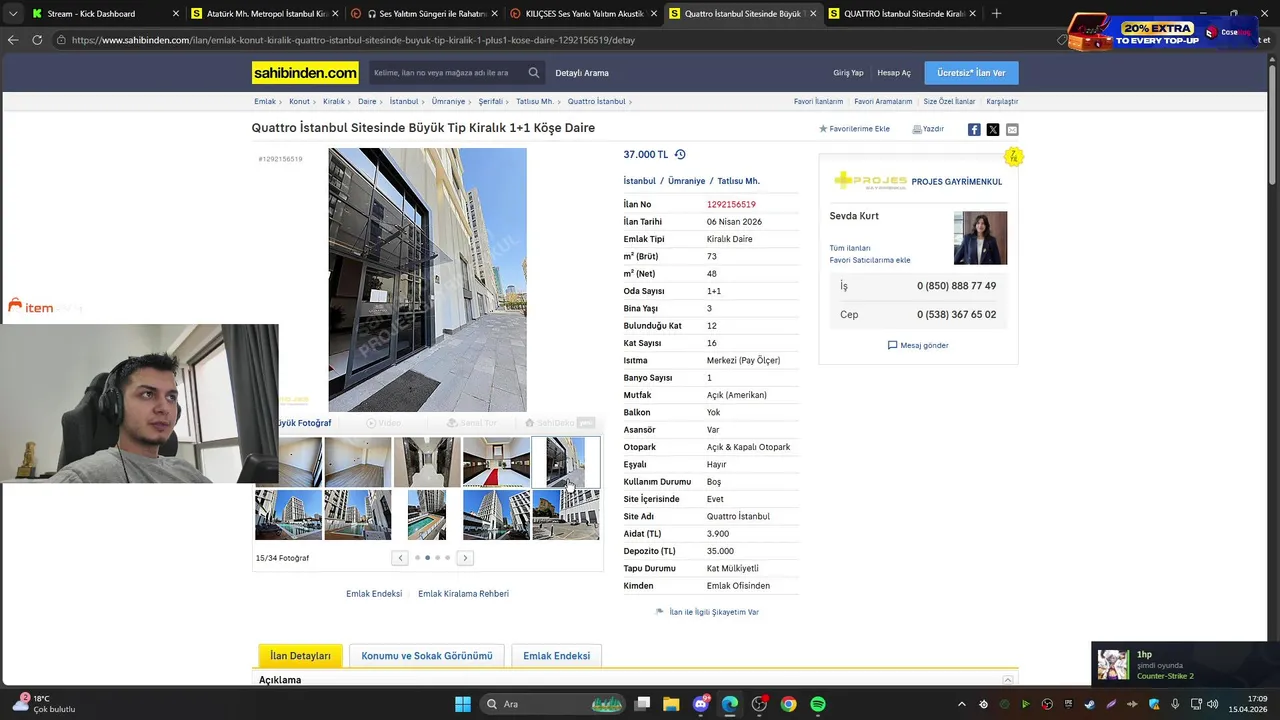Click the agent Sevda Kurt photo
This screenshot has height=720, width=1280.
click(x=980, y=238)
